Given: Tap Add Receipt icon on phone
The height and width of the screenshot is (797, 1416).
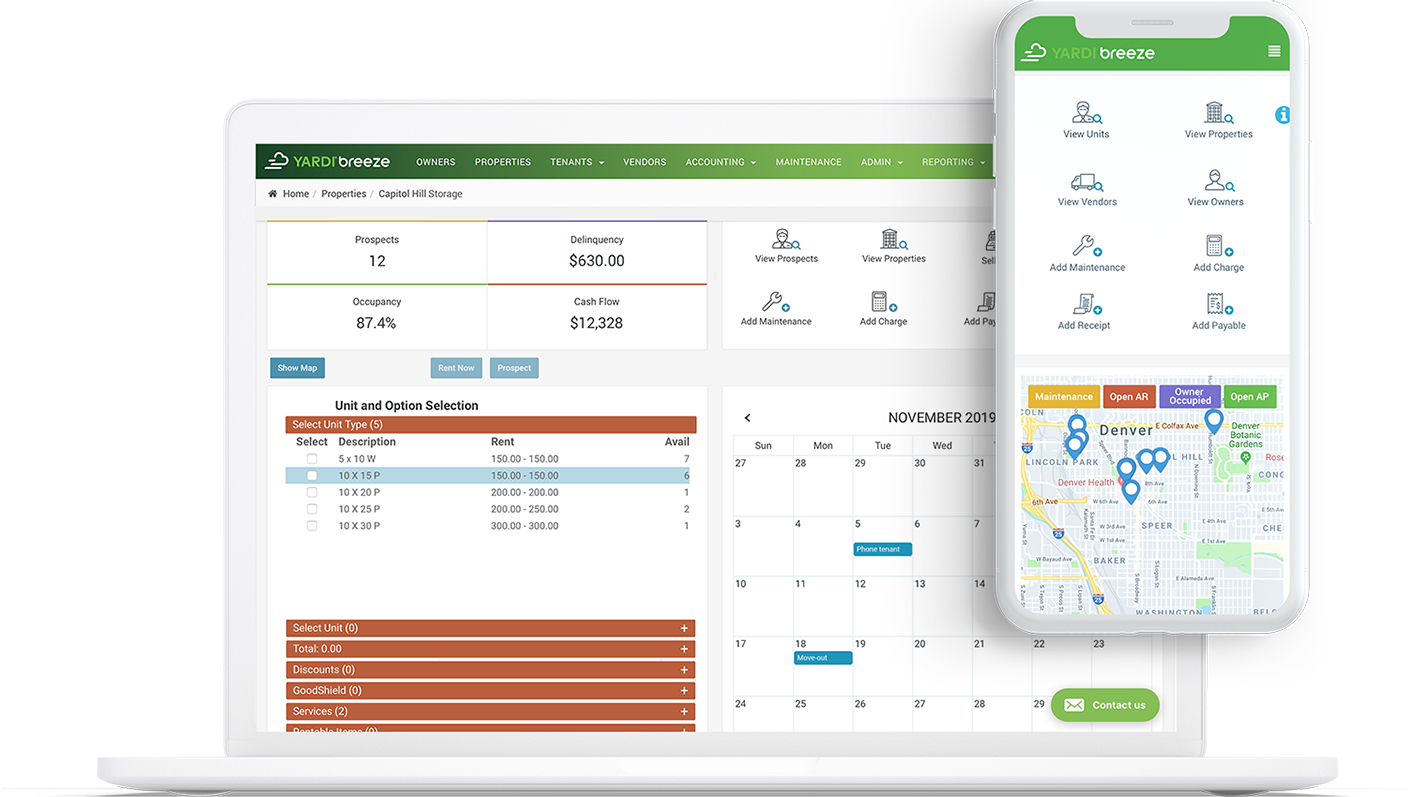Looking at the screenshot, I should [1086, 304].
